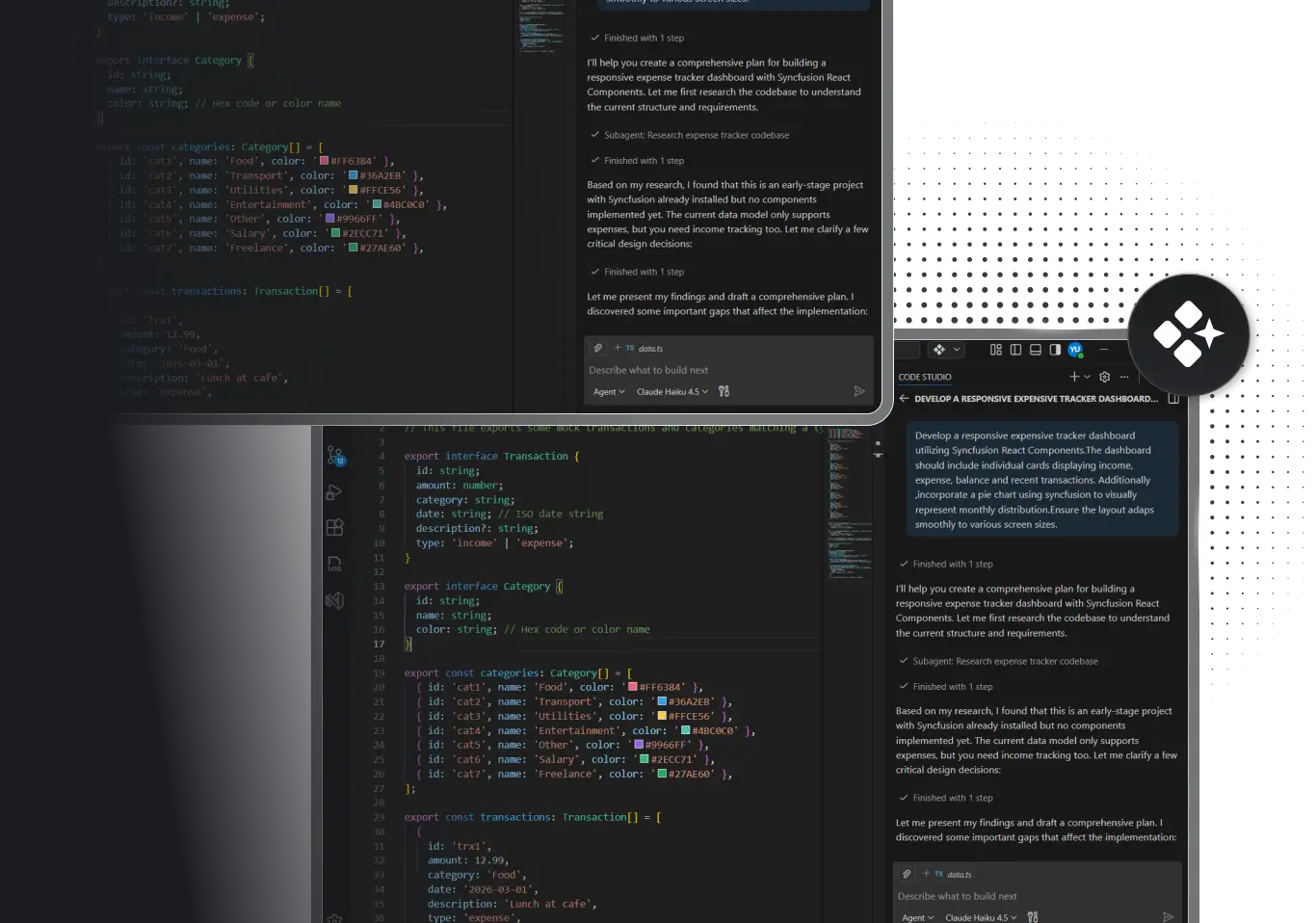Open the Run and Debug view
This screenshot has width=1316, height=923.
334,492
